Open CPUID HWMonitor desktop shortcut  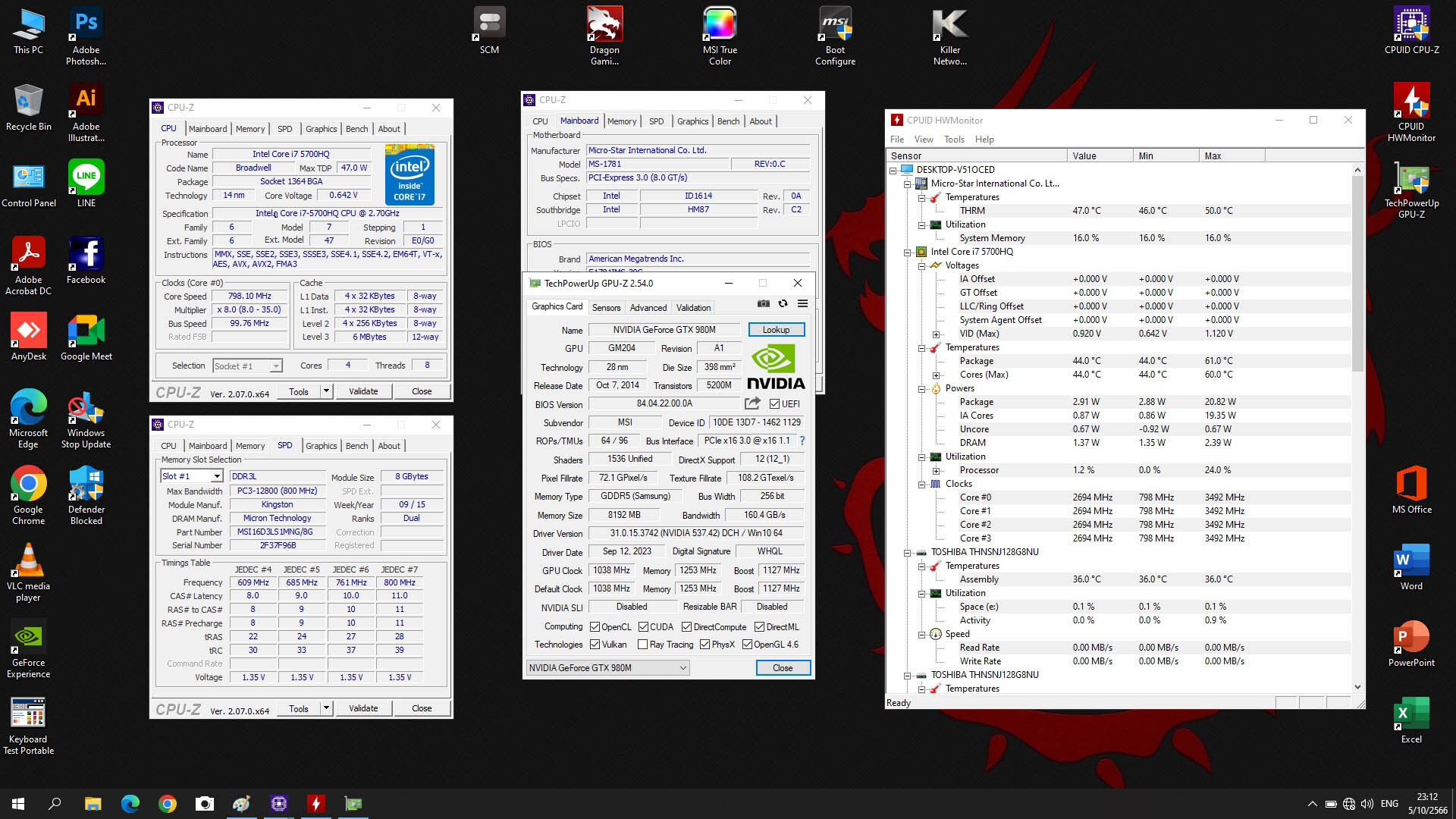tap(1411, 112)
